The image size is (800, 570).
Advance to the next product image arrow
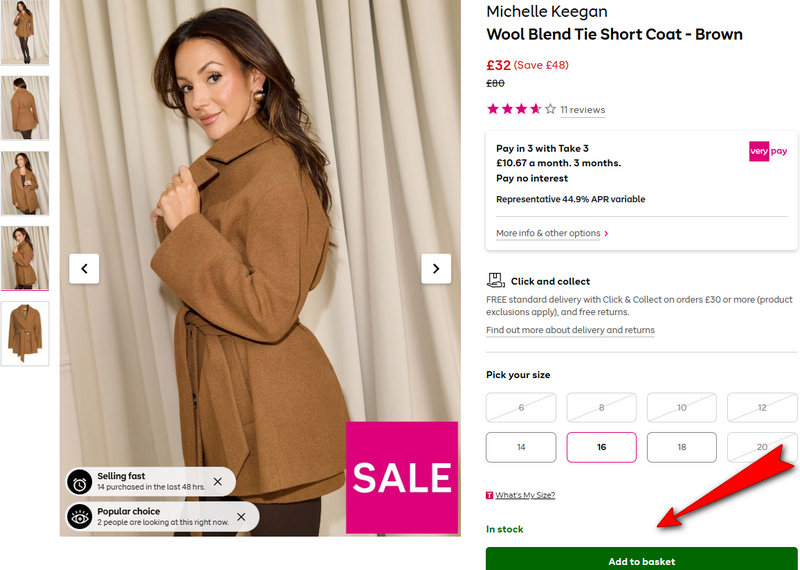tap(436, 268)
